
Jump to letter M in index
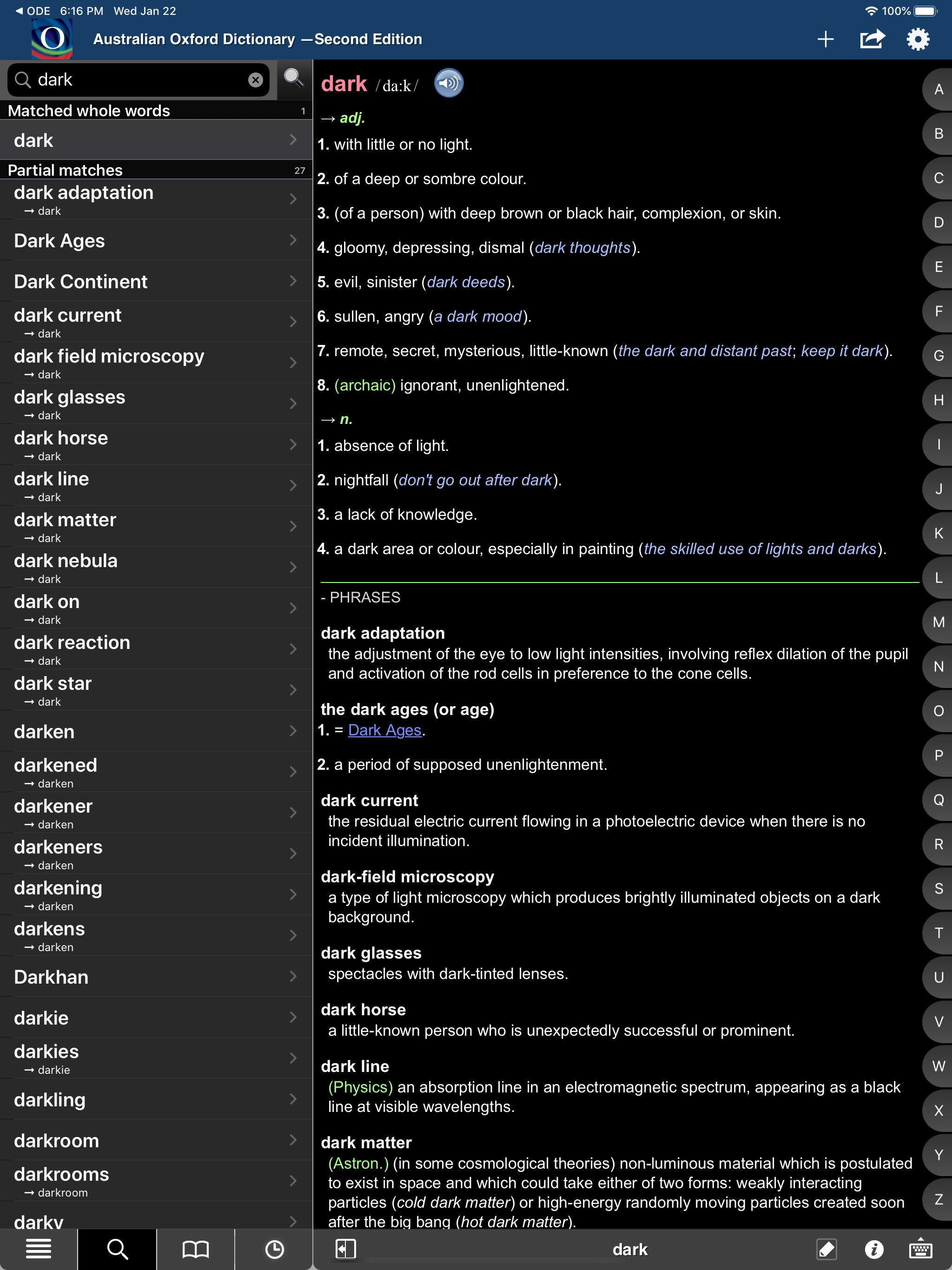click(x=938, y=622)
